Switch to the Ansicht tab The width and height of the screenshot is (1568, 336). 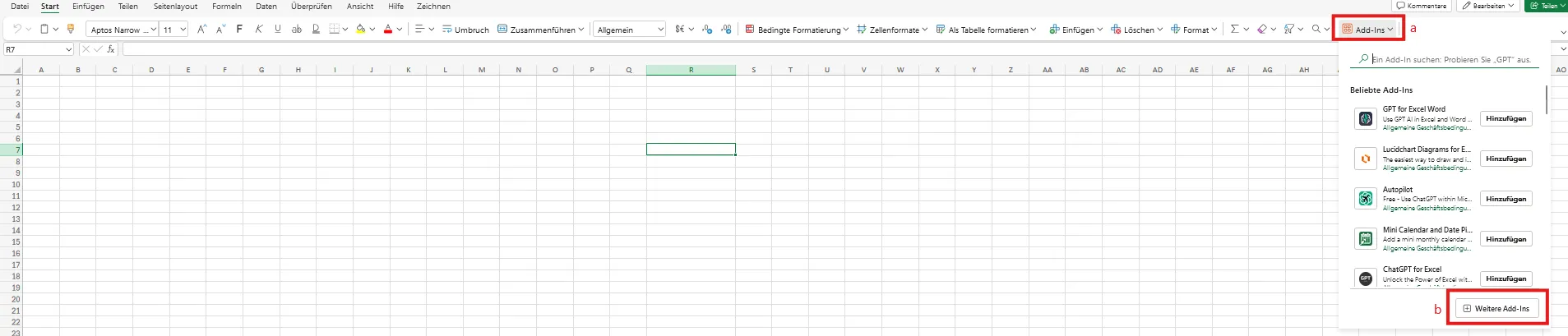(360, 7)
